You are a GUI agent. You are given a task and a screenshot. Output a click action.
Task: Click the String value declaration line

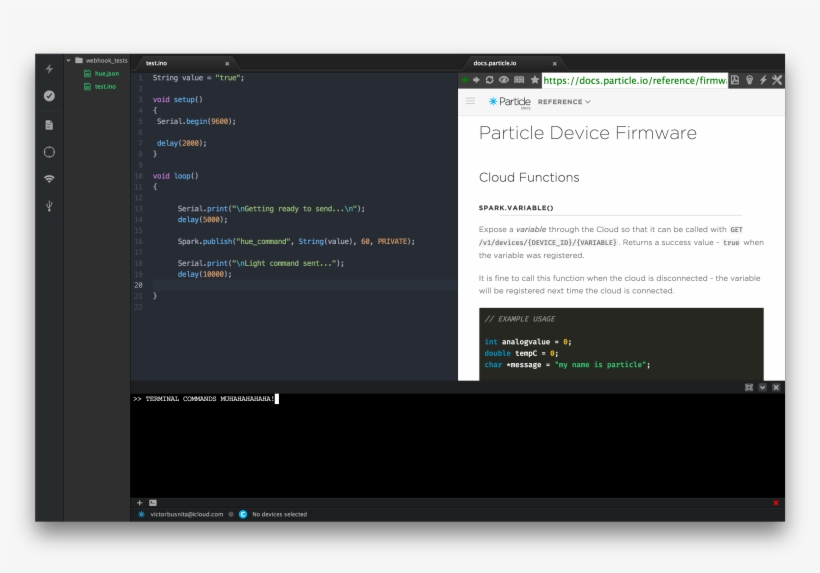(x=198, y=78)
